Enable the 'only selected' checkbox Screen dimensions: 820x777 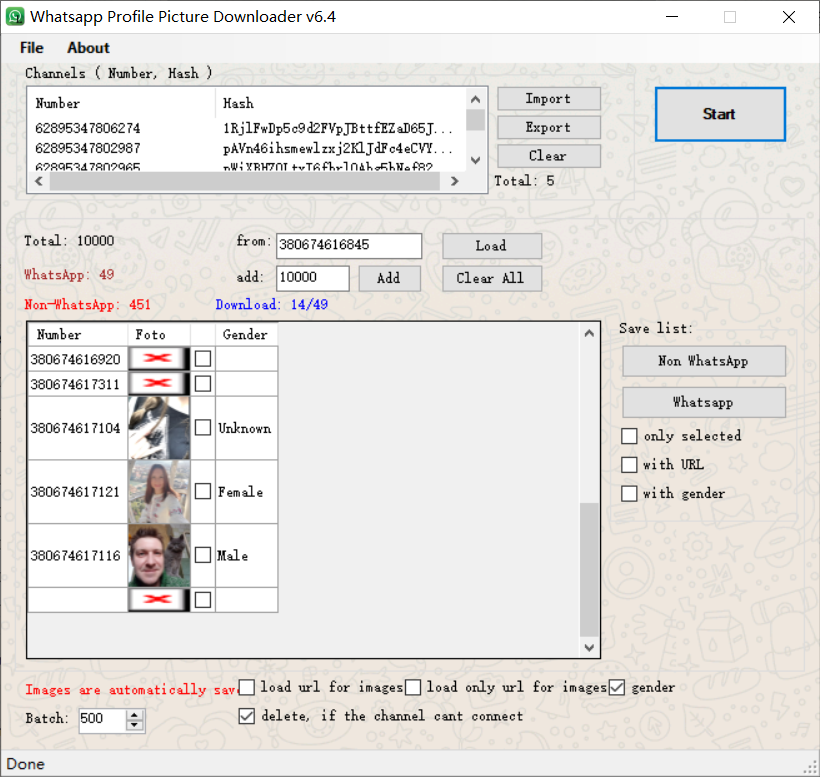pos(629,436)
